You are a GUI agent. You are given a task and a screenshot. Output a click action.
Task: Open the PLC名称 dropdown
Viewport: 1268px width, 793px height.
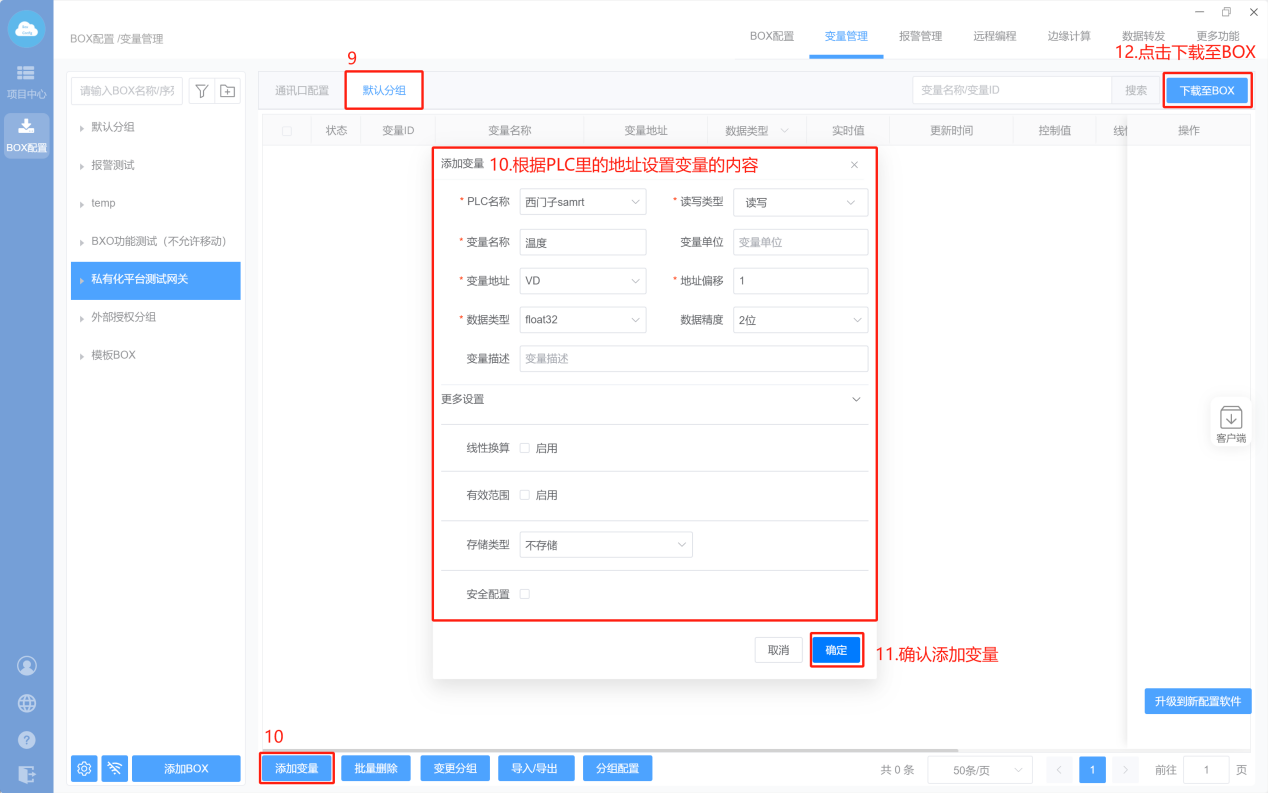click(582, 202)
